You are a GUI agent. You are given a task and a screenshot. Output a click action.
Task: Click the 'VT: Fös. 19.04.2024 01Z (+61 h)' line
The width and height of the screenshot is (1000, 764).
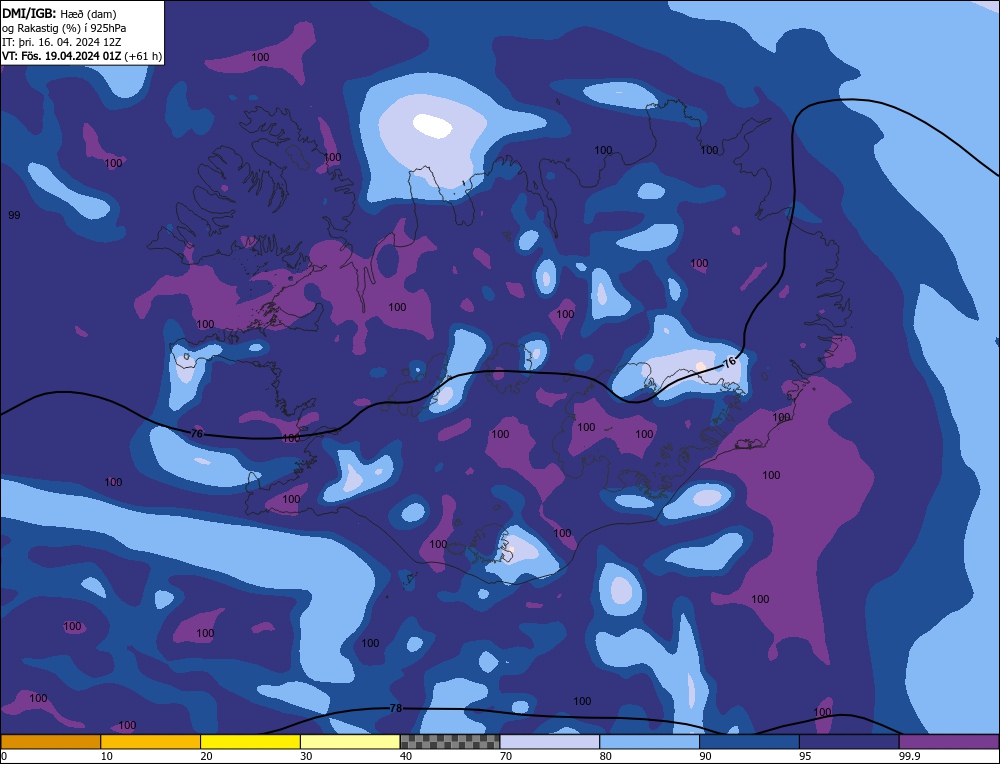[82, 56]
